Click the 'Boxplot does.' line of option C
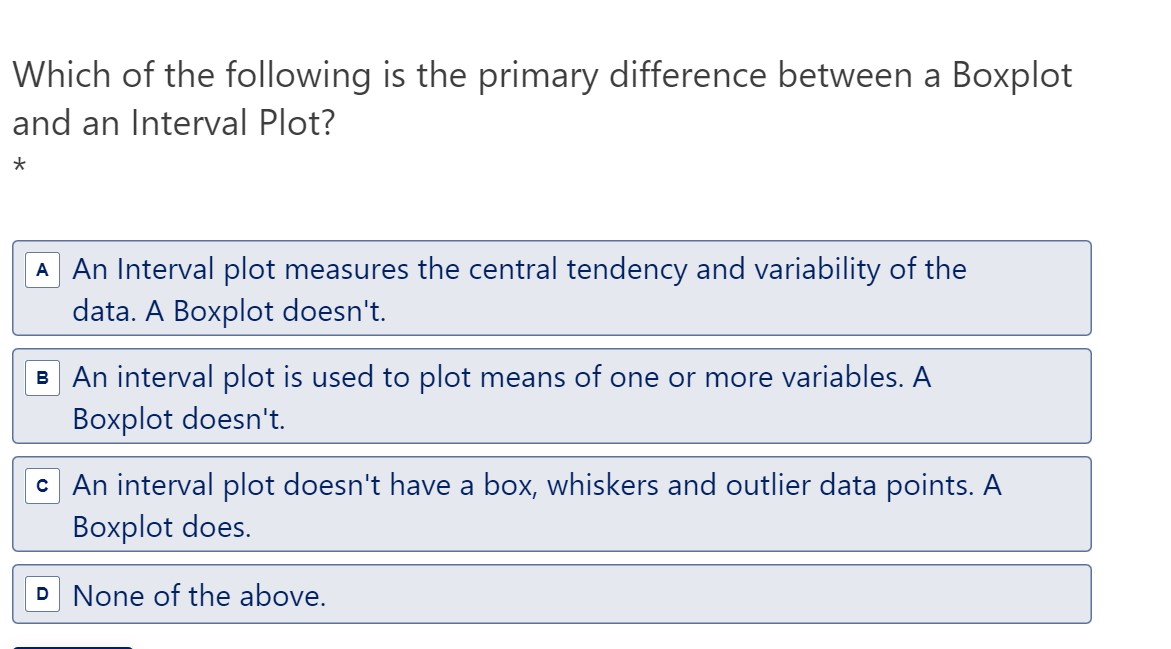 (x=161, y=527)
